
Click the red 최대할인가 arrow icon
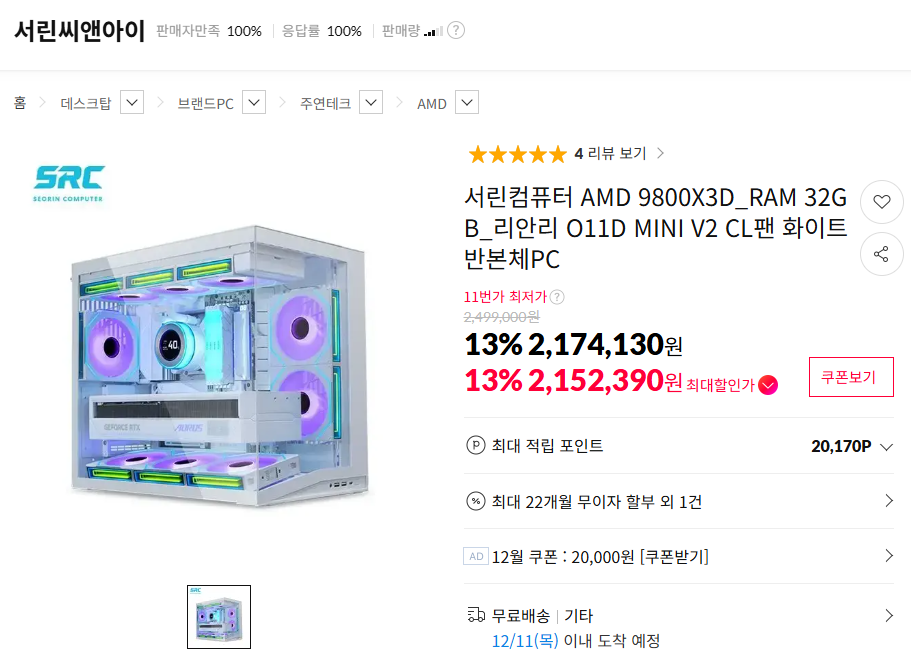(x=768, y=385)
